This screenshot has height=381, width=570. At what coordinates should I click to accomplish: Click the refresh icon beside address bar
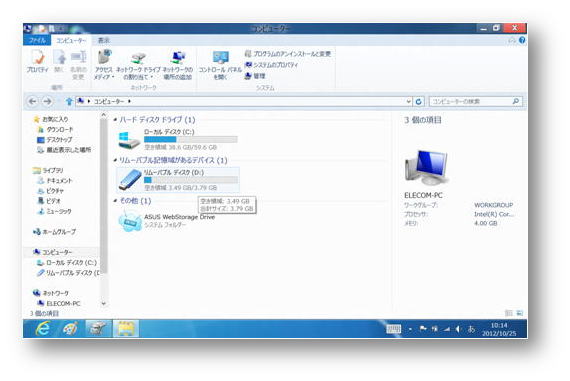click(418, 101)
